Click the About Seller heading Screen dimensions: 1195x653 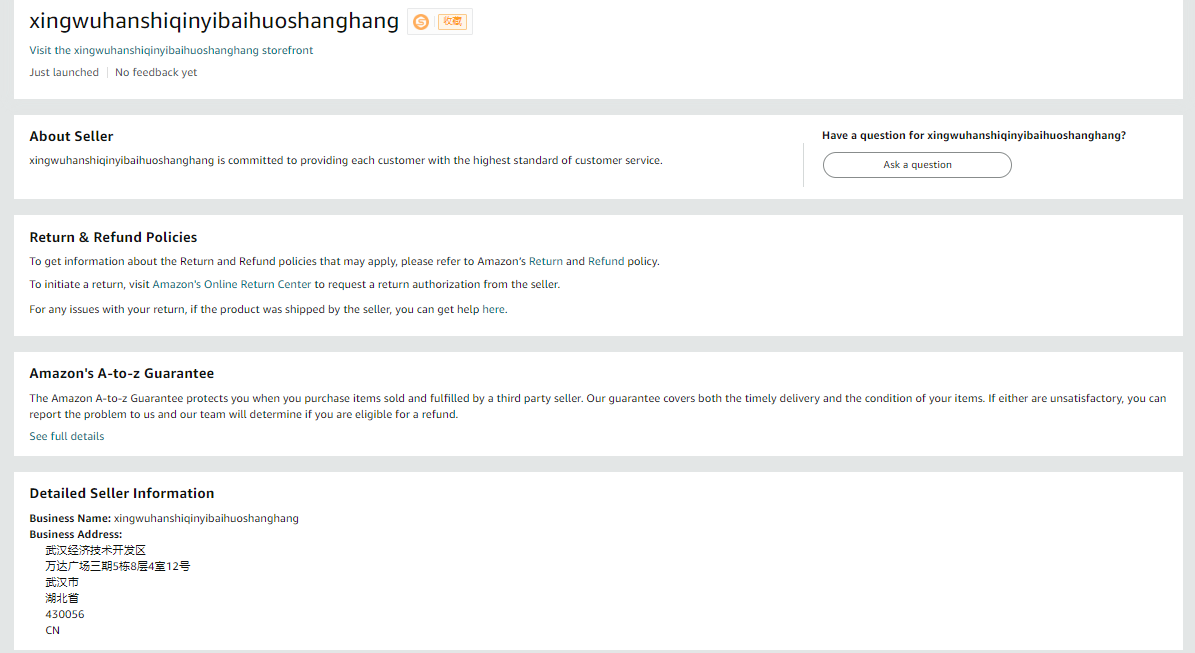tap(71, 136)
